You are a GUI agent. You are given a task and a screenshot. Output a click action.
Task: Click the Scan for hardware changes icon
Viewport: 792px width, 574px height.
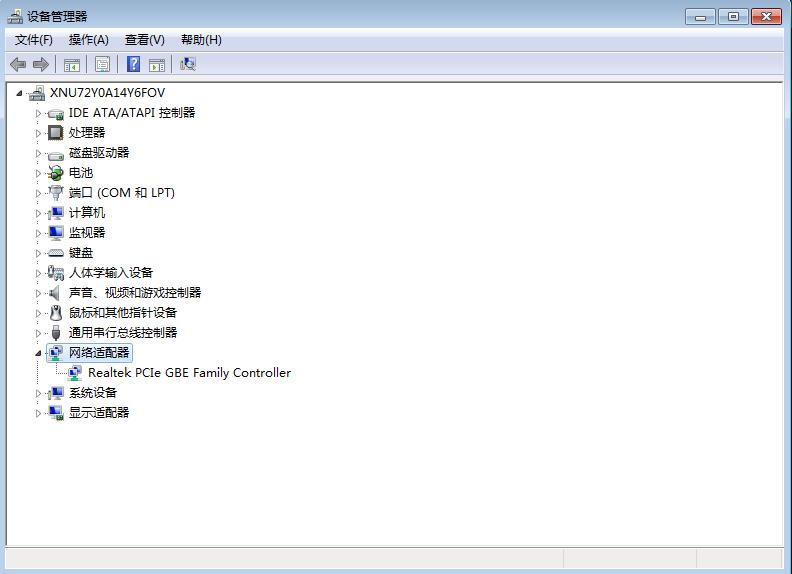tap(187, 64)
